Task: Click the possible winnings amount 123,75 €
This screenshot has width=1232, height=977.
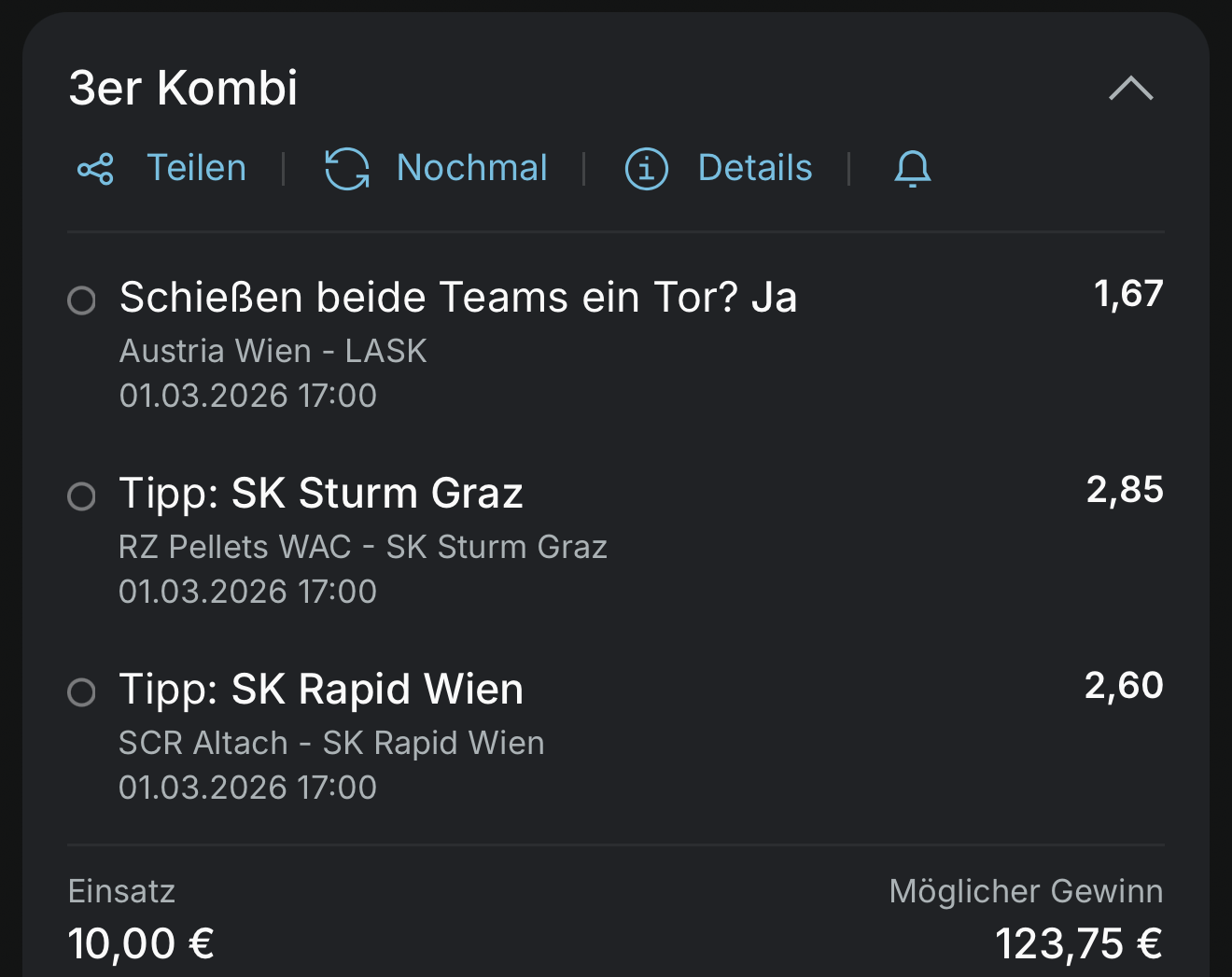Action: (1078, 943)
